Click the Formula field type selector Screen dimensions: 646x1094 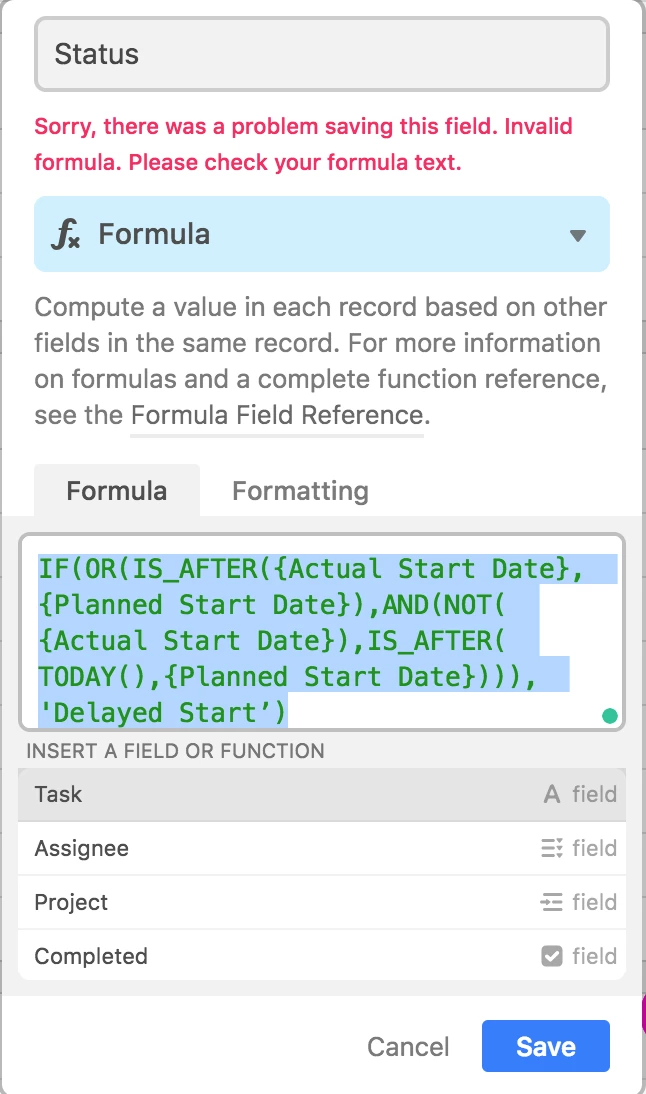tap(321, 235)
